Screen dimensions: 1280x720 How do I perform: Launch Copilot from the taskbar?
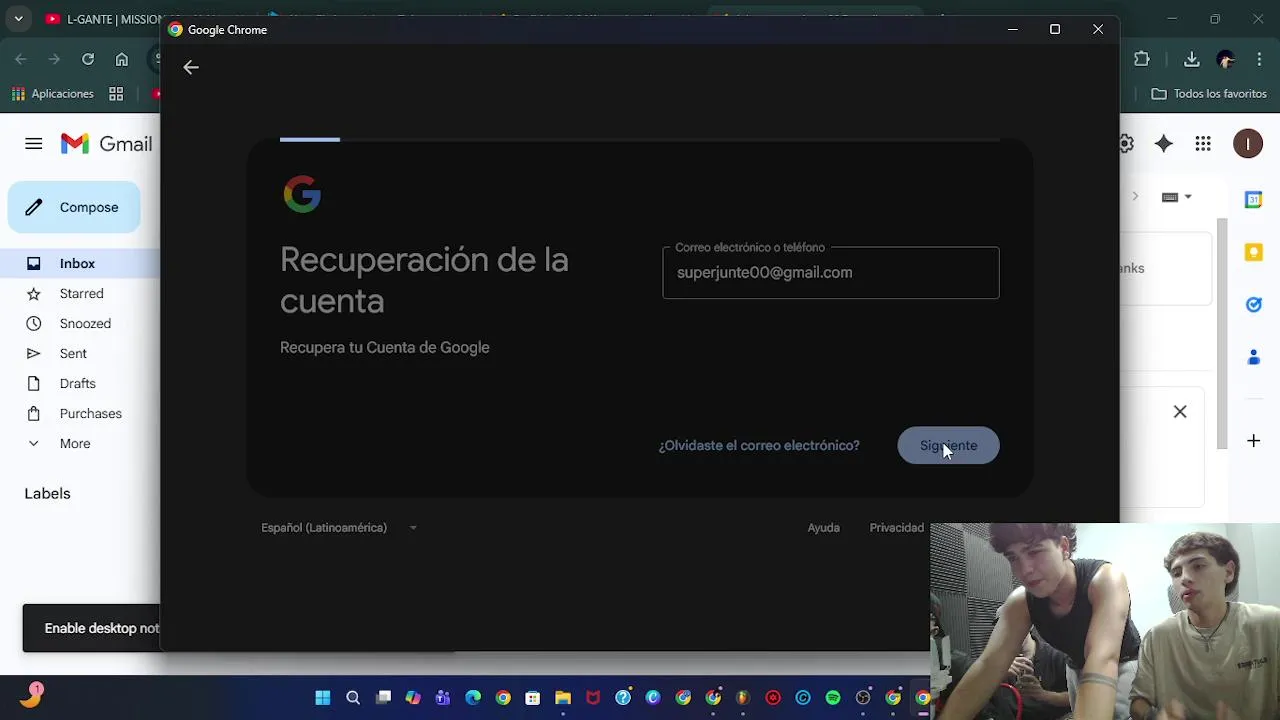click(x=413, y=698)
